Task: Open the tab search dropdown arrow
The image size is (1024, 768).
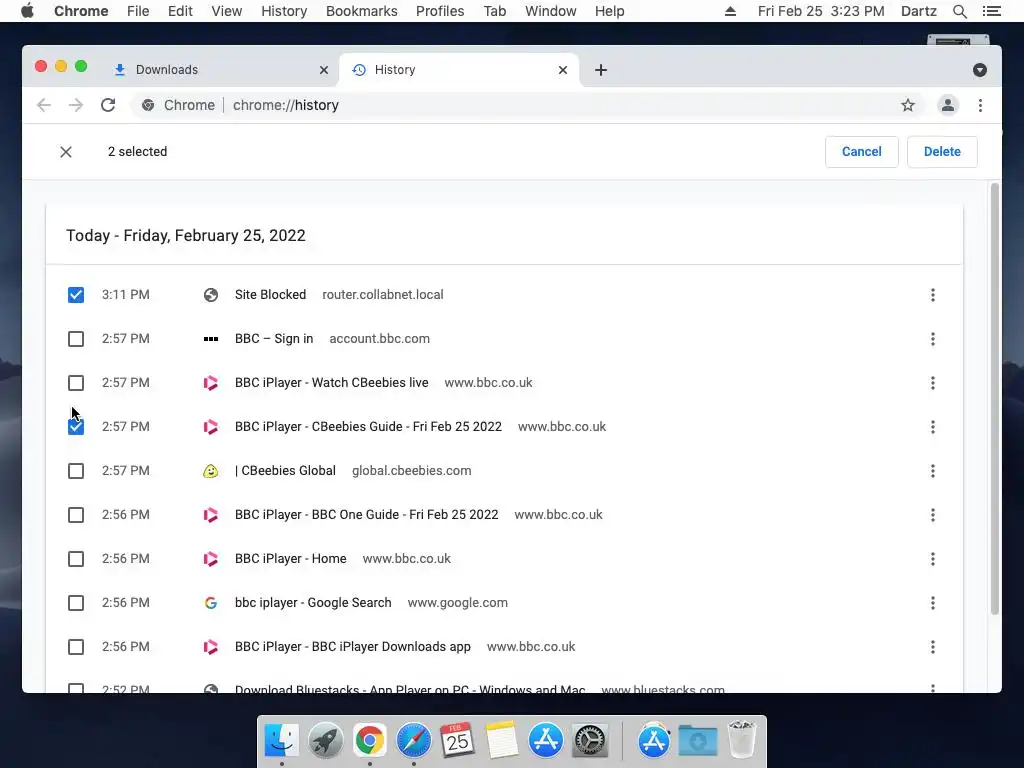Action: click(980, 70)
